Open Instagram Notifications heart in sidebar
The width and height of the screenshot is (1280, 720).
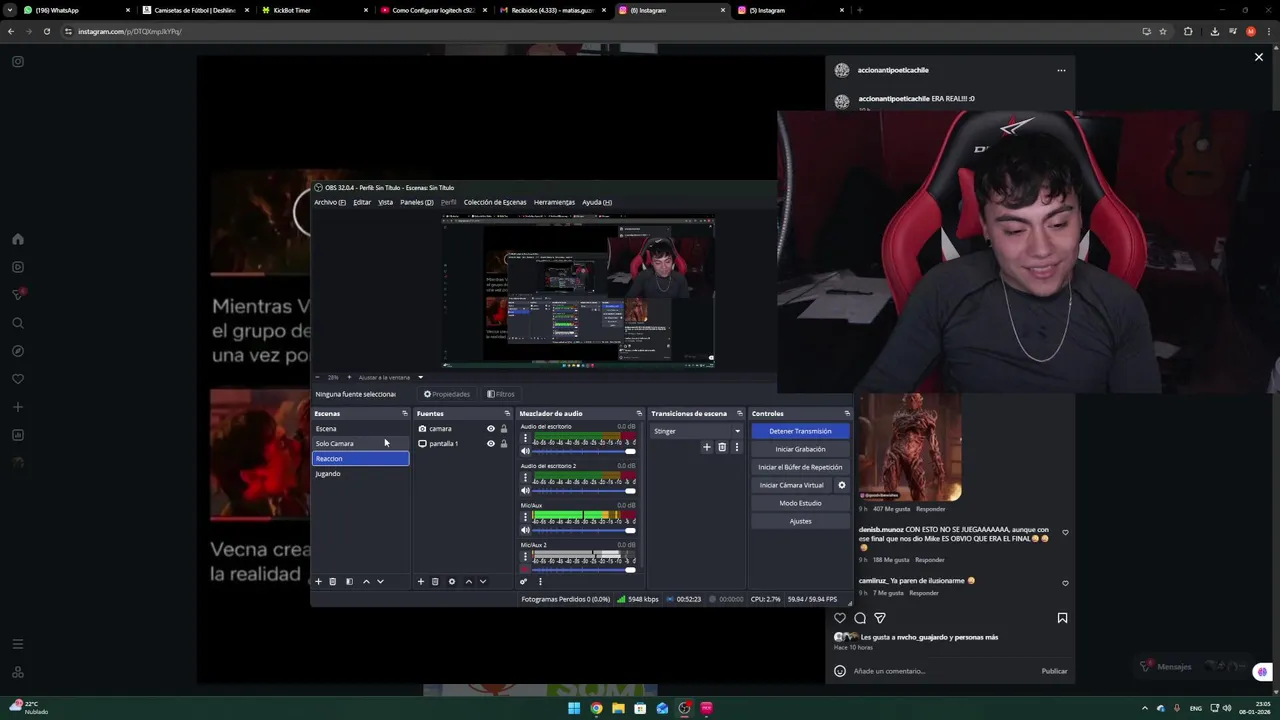(x=18, y=379)
